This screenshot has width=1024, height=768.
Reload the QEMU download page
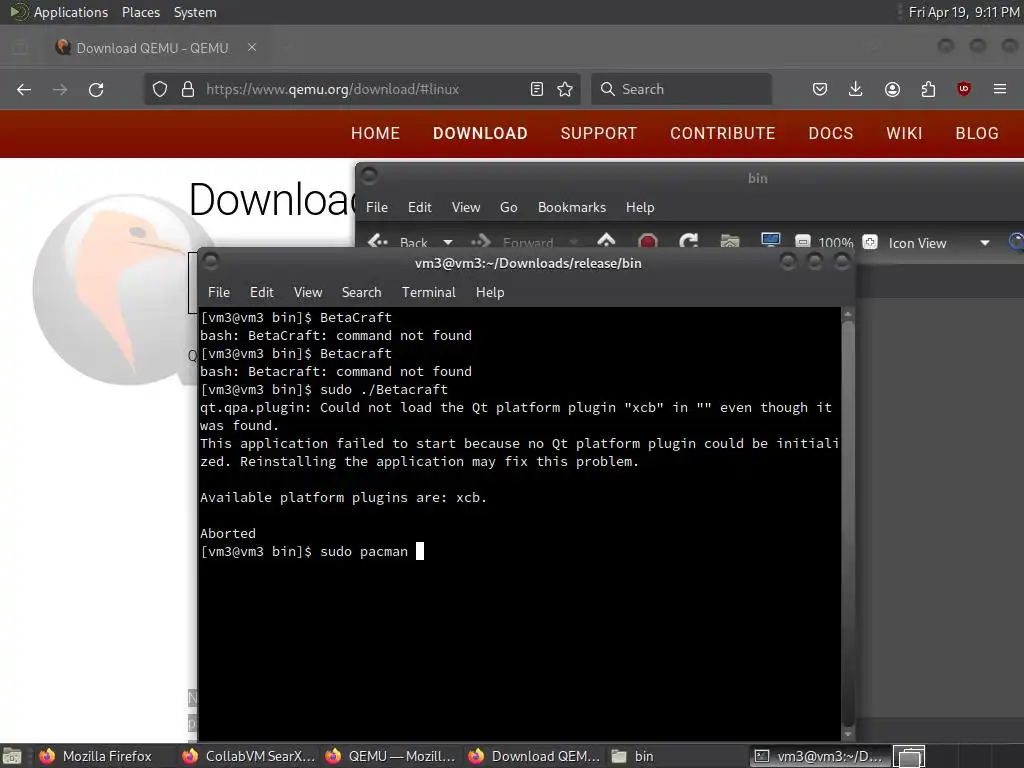[x=96, y=89]
